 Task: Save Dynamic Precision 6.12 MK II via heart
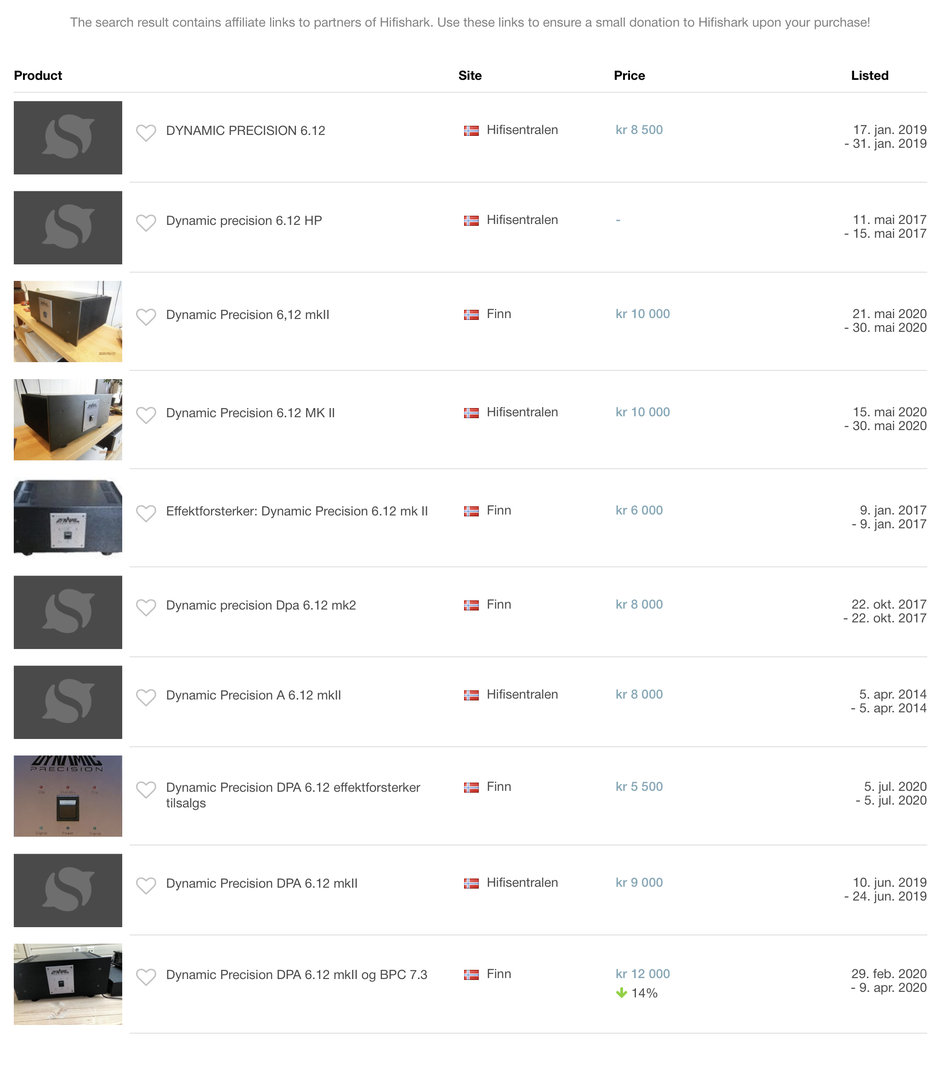[145, 415]
